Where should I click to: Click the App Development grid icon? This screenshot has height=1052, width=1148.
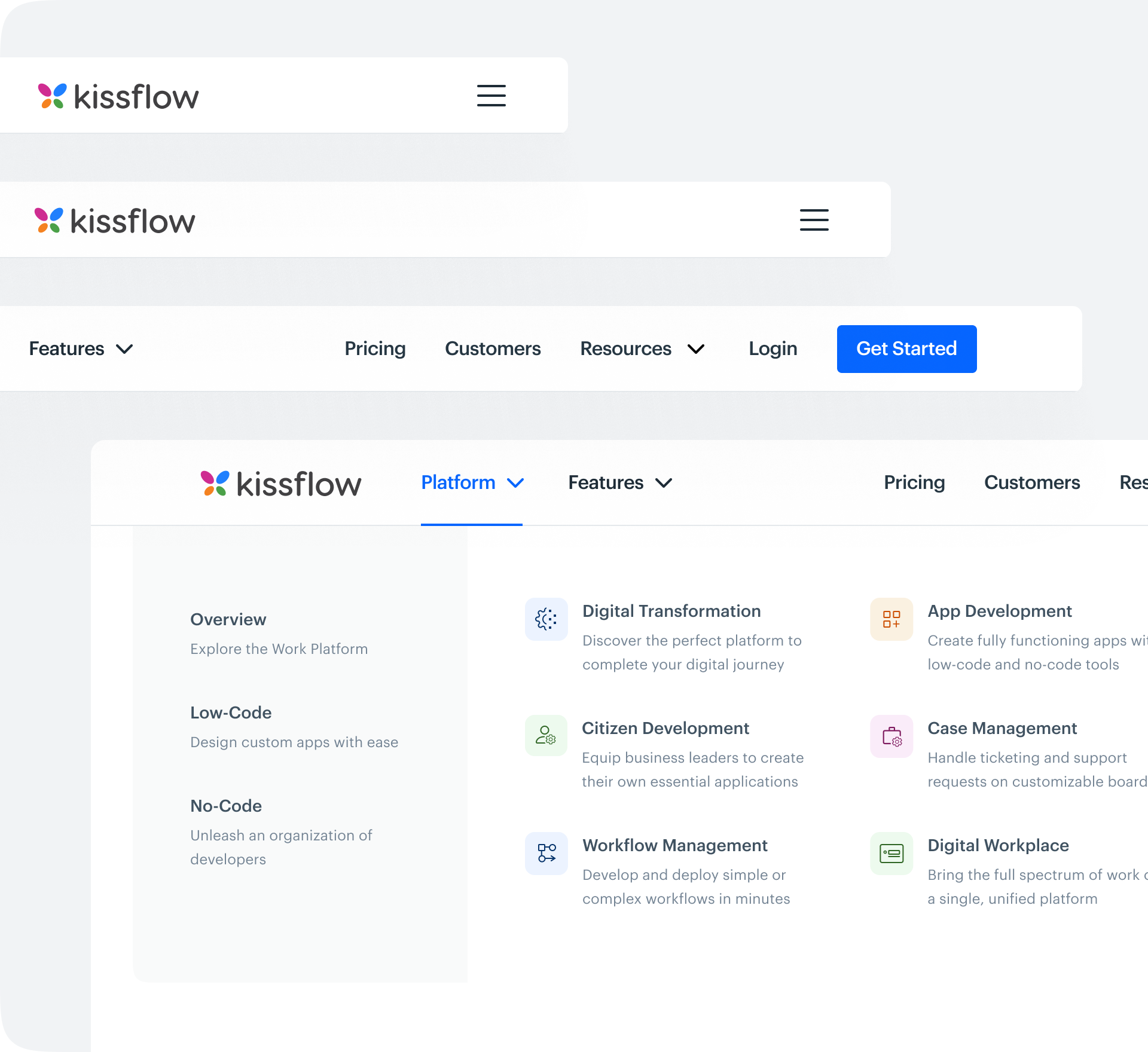tap(891, 619)
